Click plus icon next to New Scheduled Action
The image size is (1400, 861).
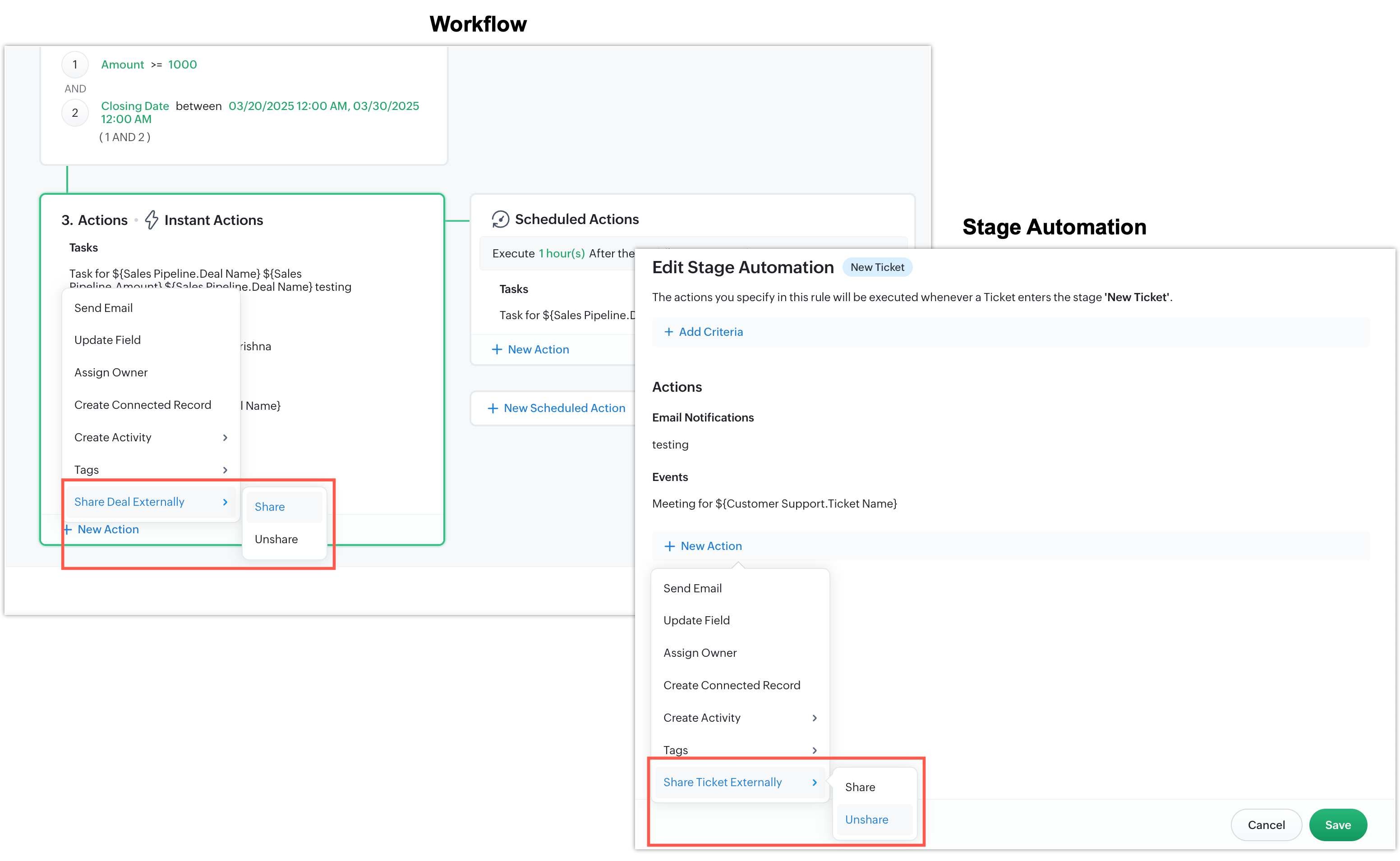(493, 408)
